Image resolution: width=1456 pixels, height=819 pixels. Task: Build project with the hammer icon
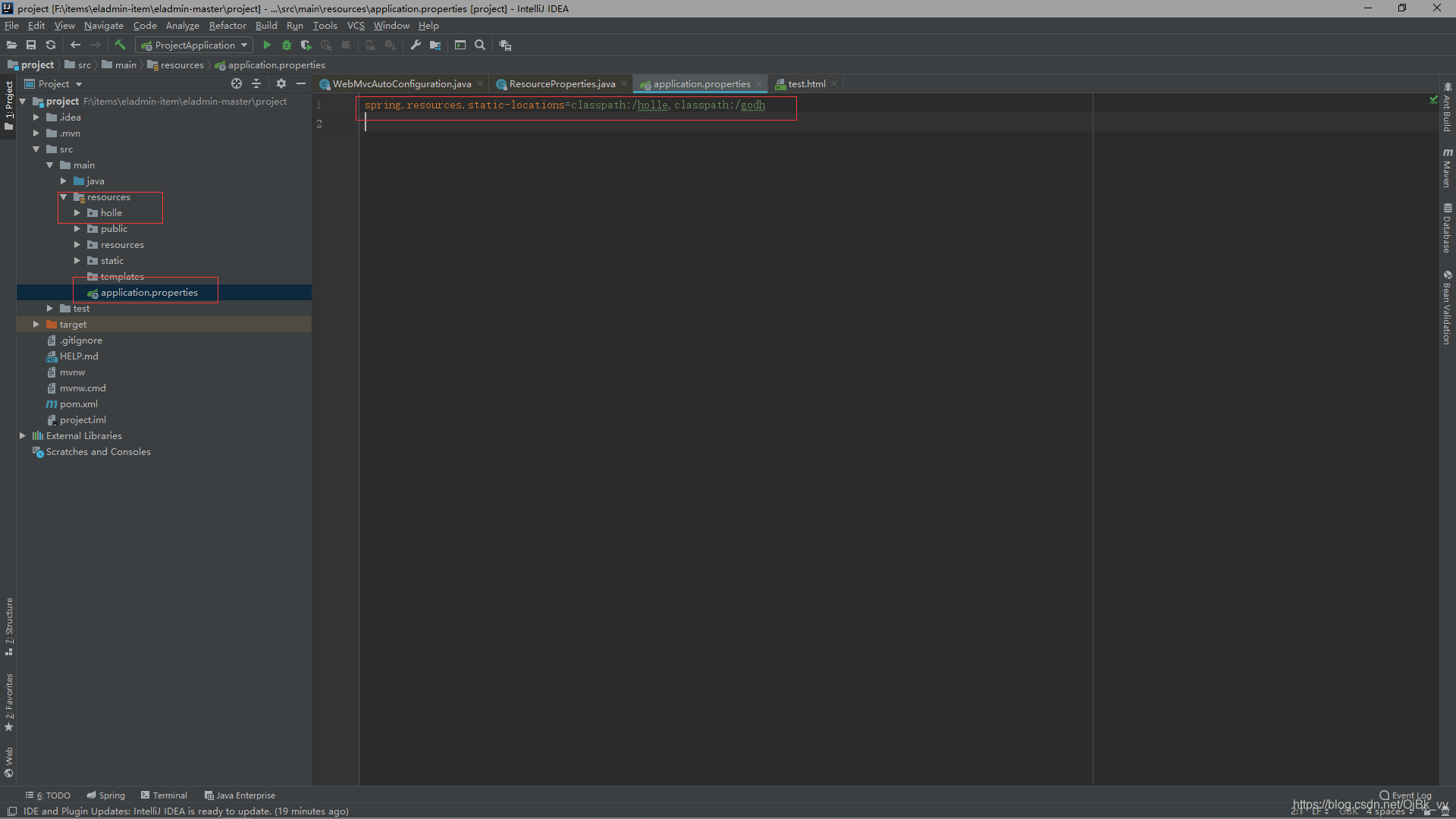pos(120,45)
